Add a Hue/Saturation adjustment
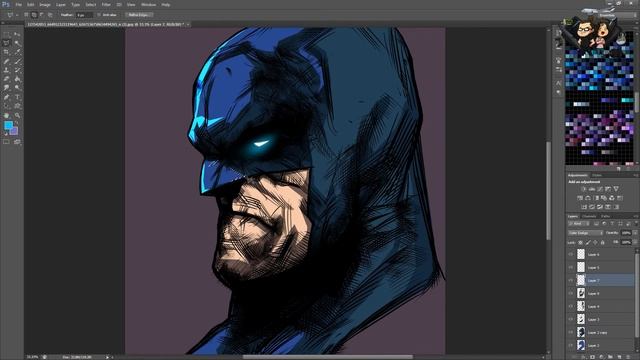 tap(580, 198)
